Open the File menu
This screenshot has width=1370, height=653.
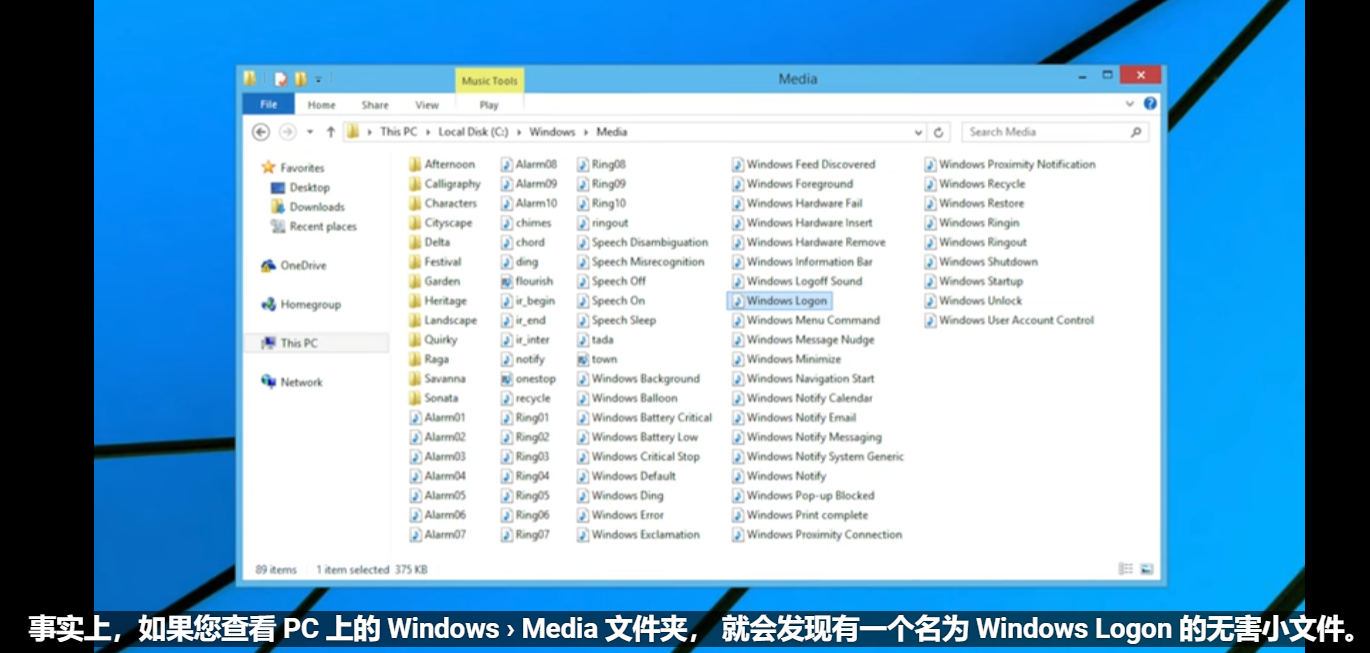pyautogui.click(x=267, y=104)
